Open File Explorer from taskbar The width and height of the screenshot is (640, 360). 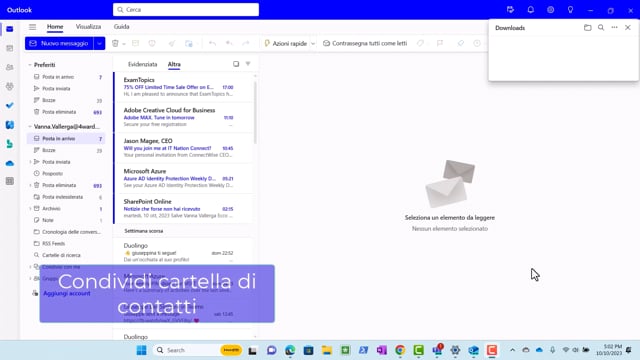click(x=327, y=350)
